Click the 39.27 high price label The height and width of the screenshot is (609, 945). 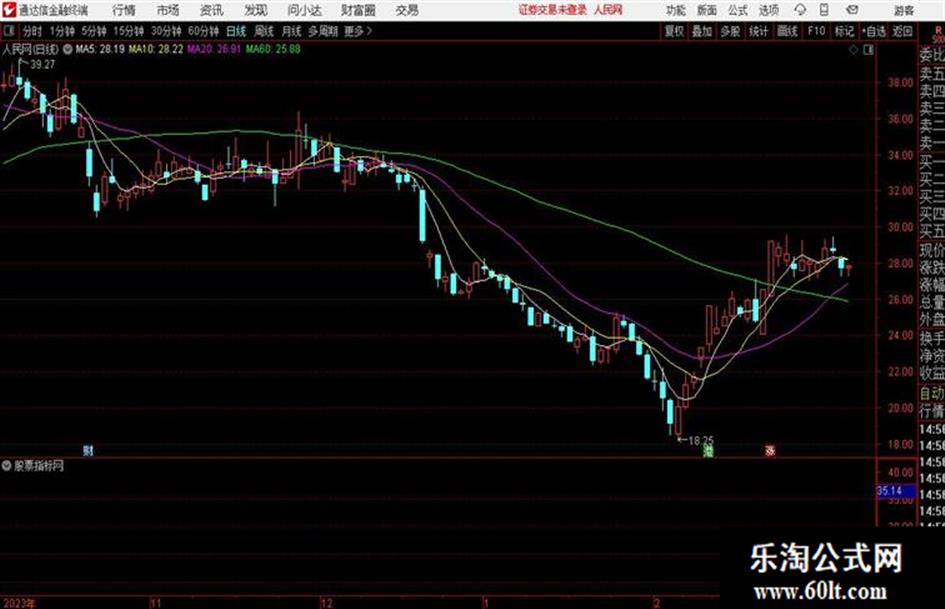tap(42, 65)
